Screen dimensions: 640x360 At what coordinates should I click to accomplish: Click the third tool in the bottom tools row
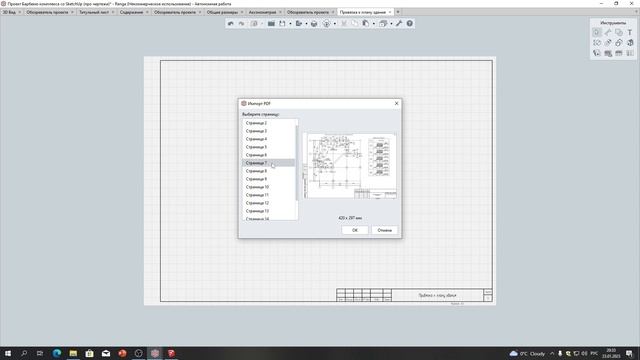(619, 53)
